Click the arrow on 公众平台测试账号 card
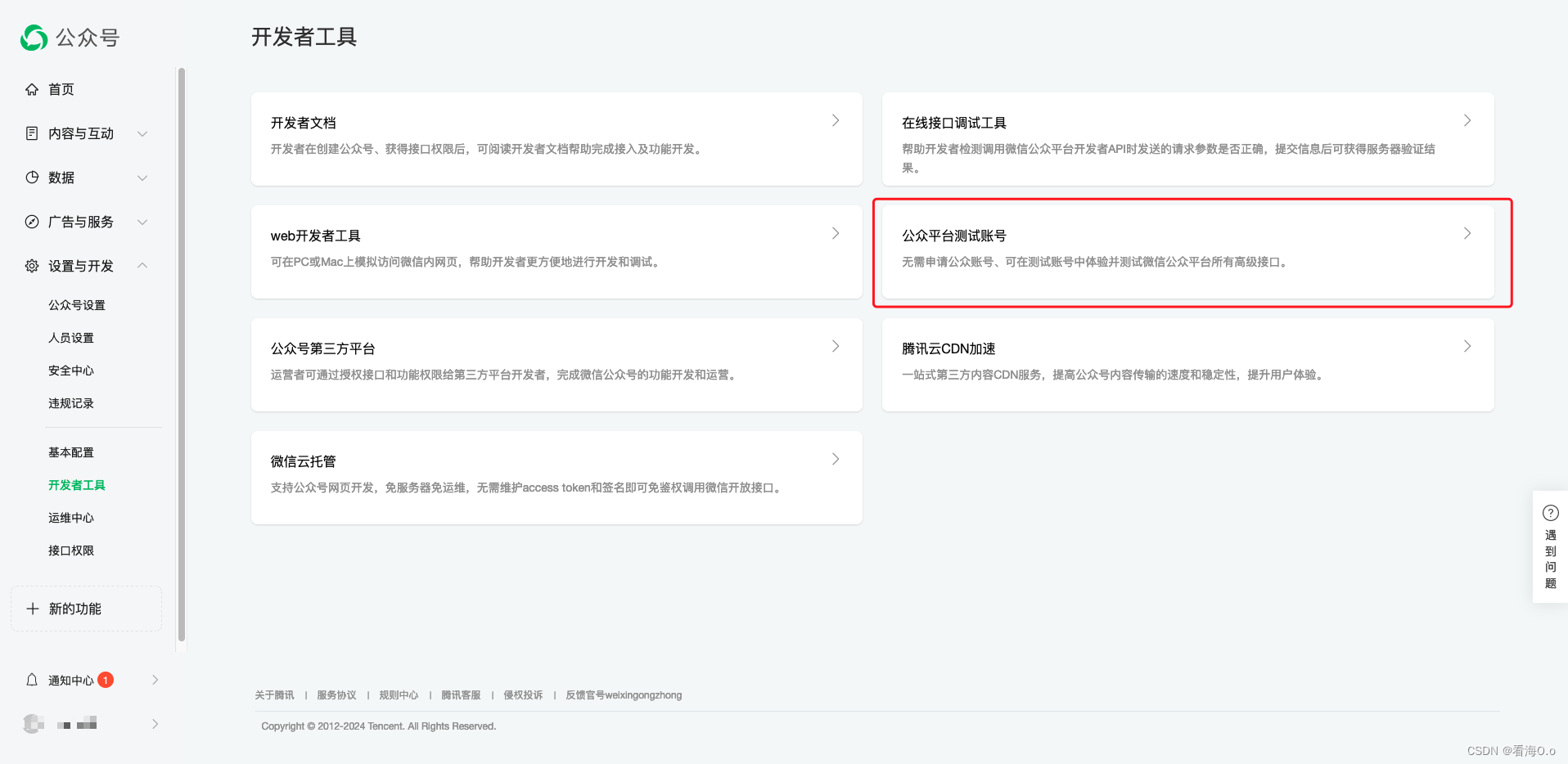1568x764 pixels. tap(1467, 233)
